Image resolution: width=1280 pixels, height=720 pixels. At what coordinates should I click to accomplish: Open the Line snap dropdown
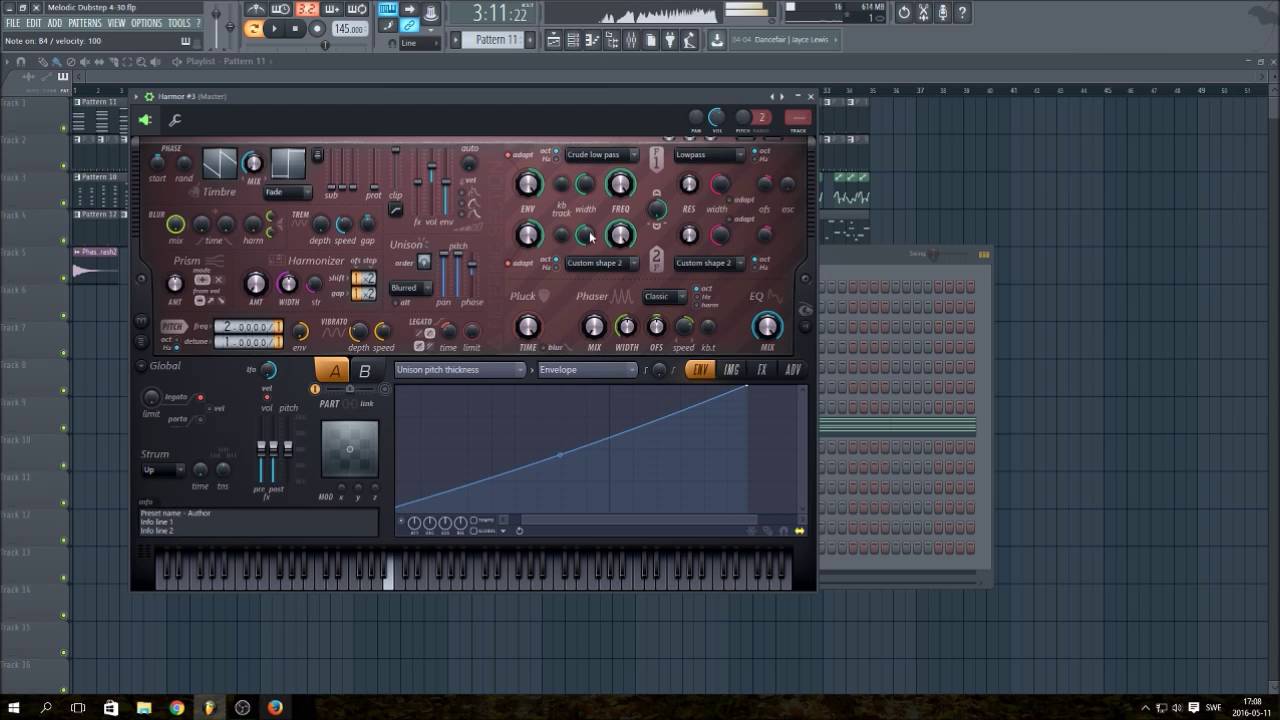click(x=419, y=43)
